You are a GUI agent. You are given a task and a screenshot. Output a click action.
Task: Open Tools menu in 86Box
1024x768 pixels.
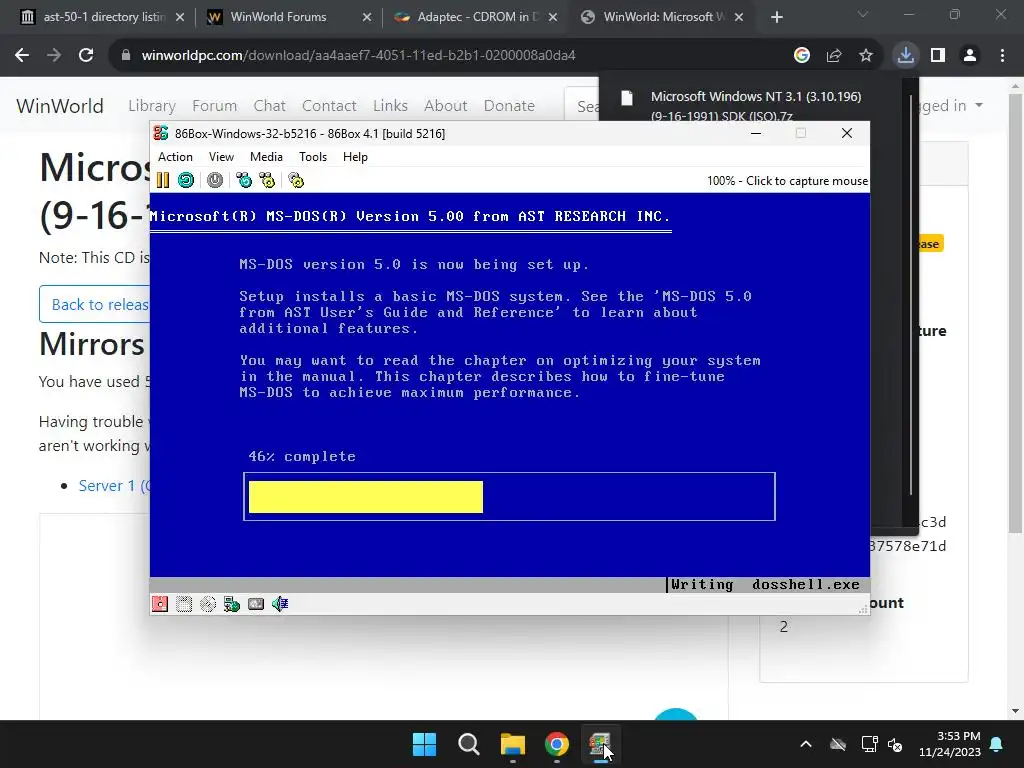(313, 157)
